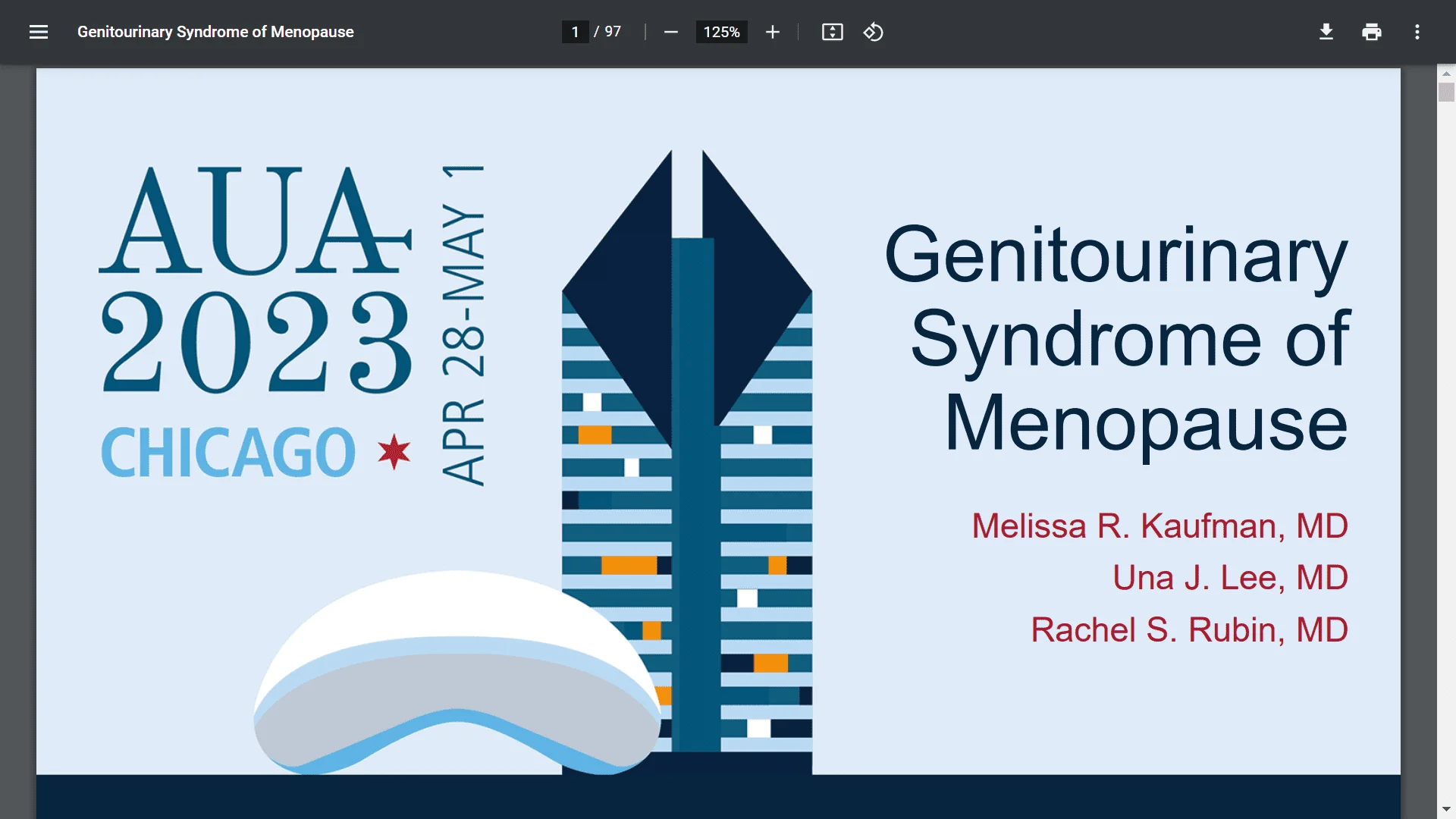Click the vertical scrollbar thumb
Screen dimensions: 1456x819
(x=1446, y=93)
